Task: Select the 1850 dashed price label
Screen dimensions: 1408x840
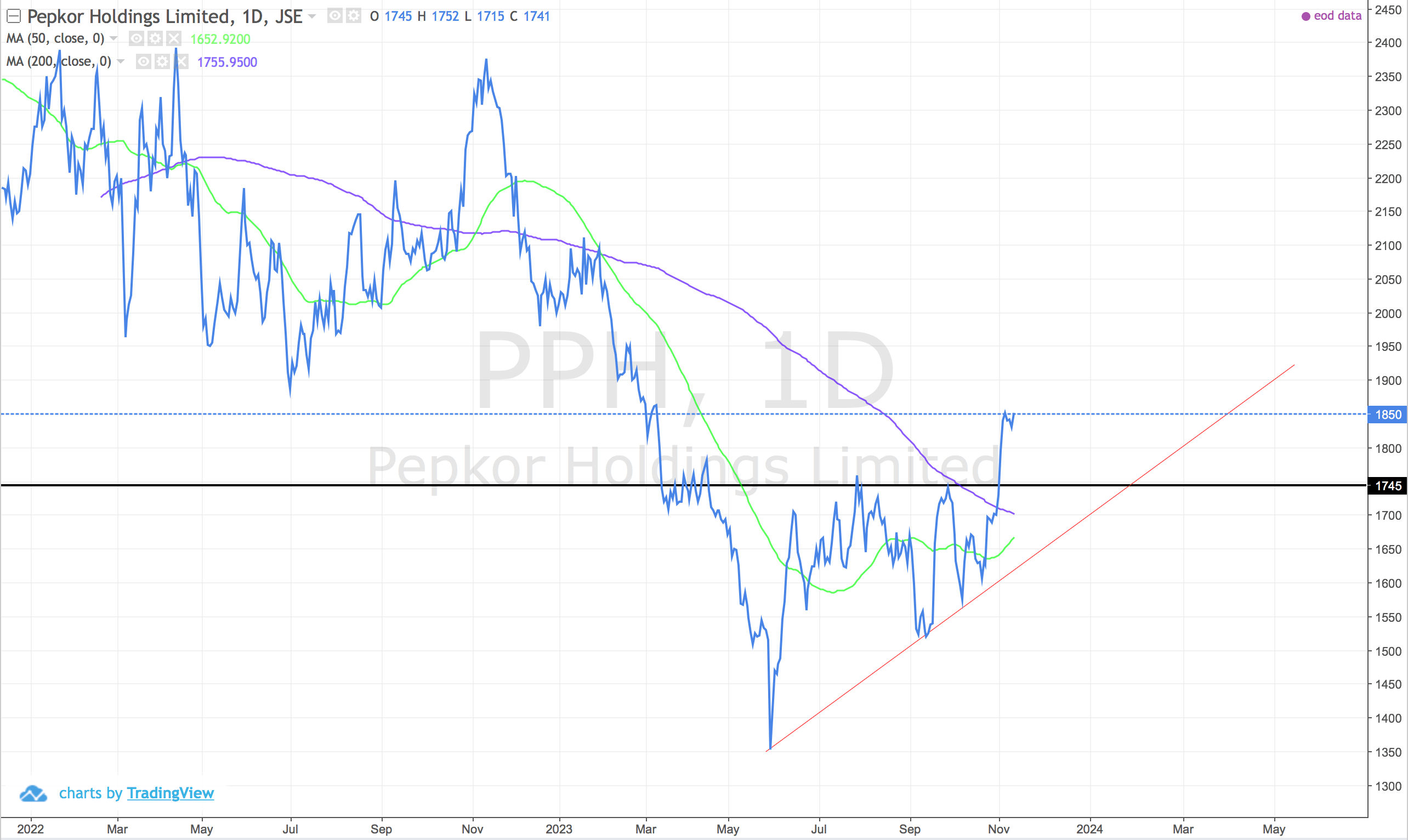Action: [x=1387, y=415]
